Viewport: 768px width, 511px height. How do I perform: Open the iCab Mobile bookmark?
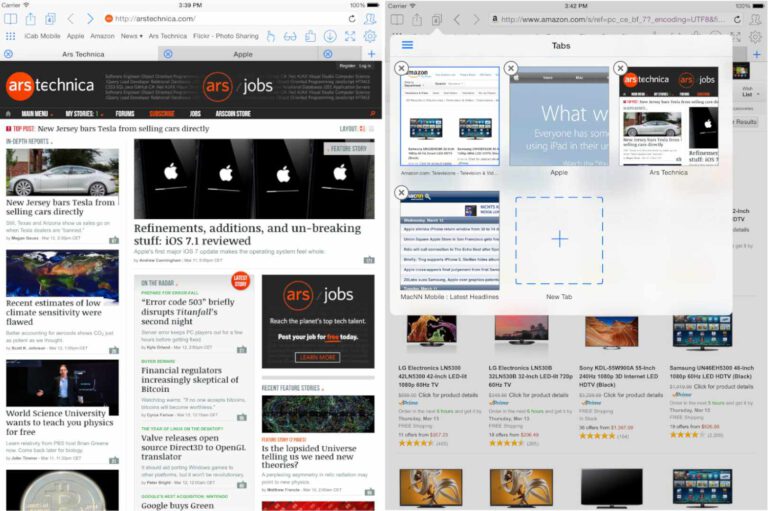coord(42,36)
